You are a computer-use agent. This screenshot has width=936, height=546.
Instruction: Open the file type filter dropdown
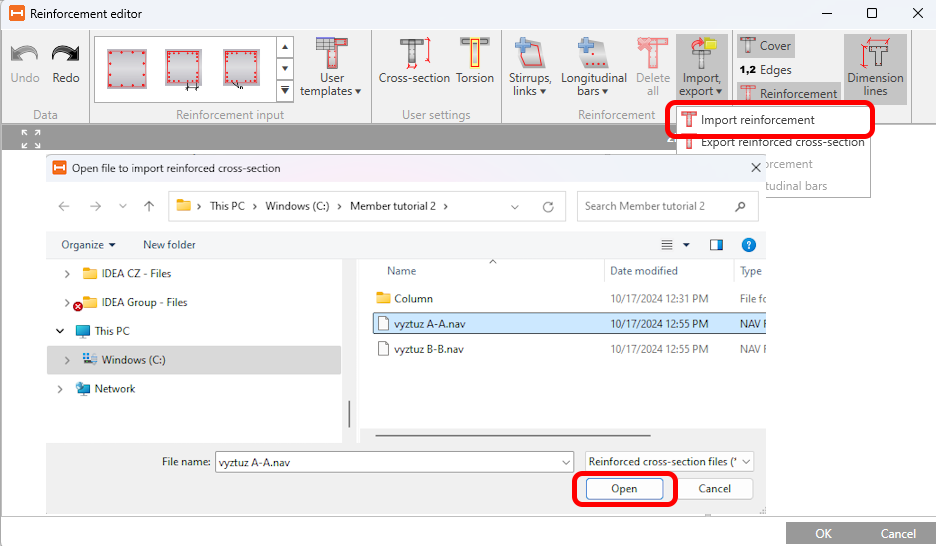click(x=669, y=462)
